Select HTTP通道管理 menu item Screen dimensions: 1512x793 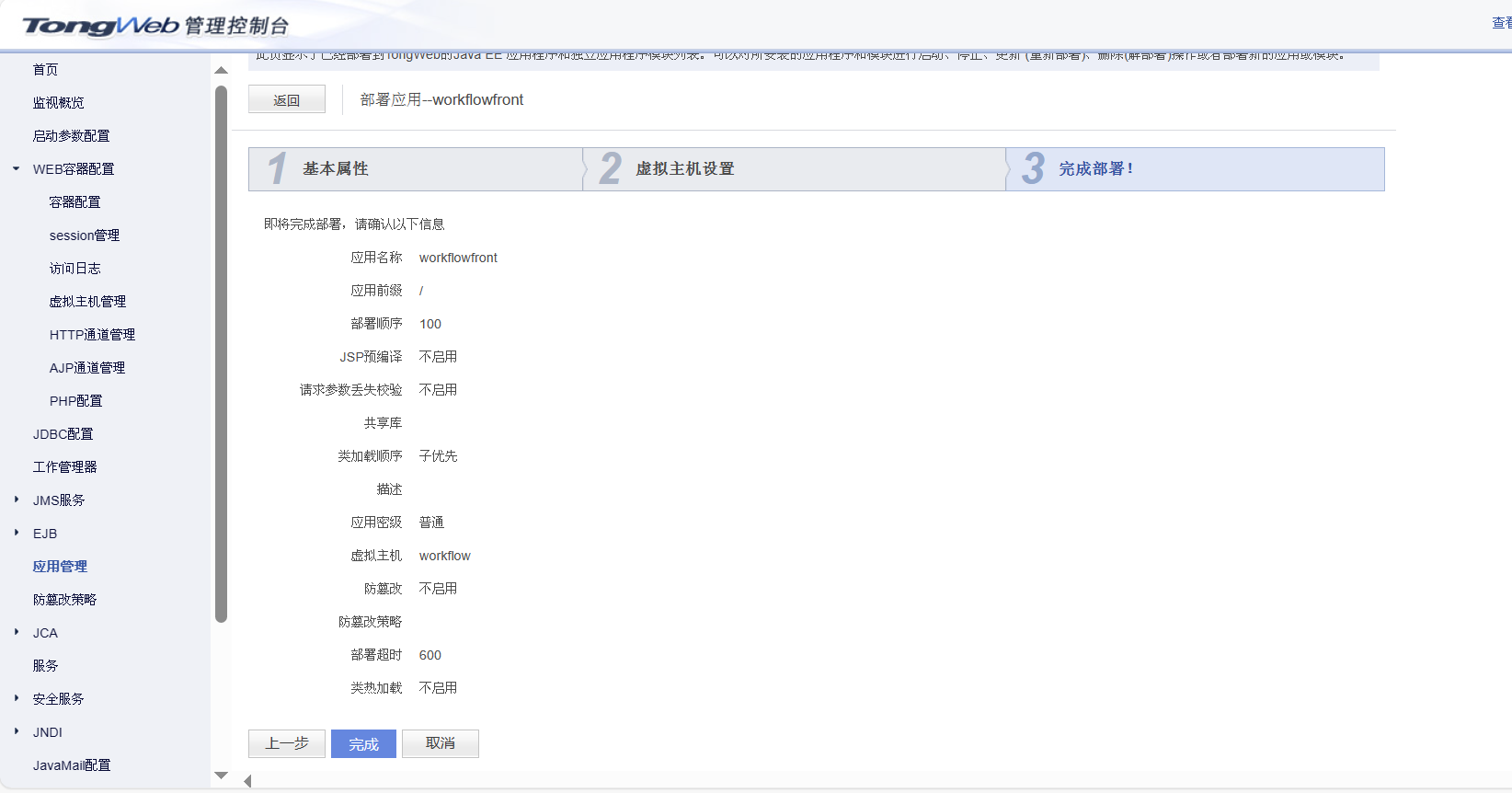[92, 335]
